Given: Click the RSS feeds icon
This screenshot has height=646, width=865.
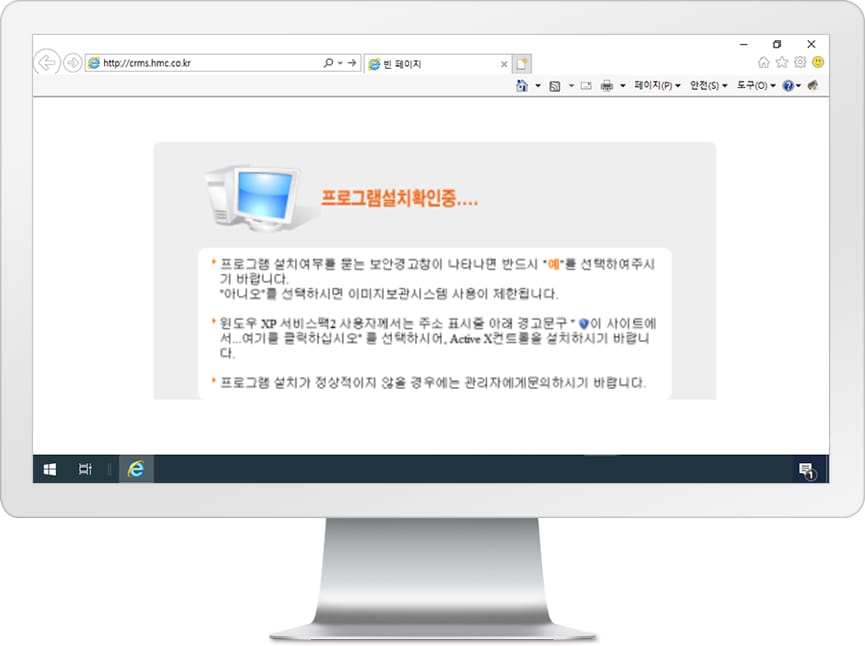Looking at the screenshot, I should pyautogui.click(x=555, y=86).
